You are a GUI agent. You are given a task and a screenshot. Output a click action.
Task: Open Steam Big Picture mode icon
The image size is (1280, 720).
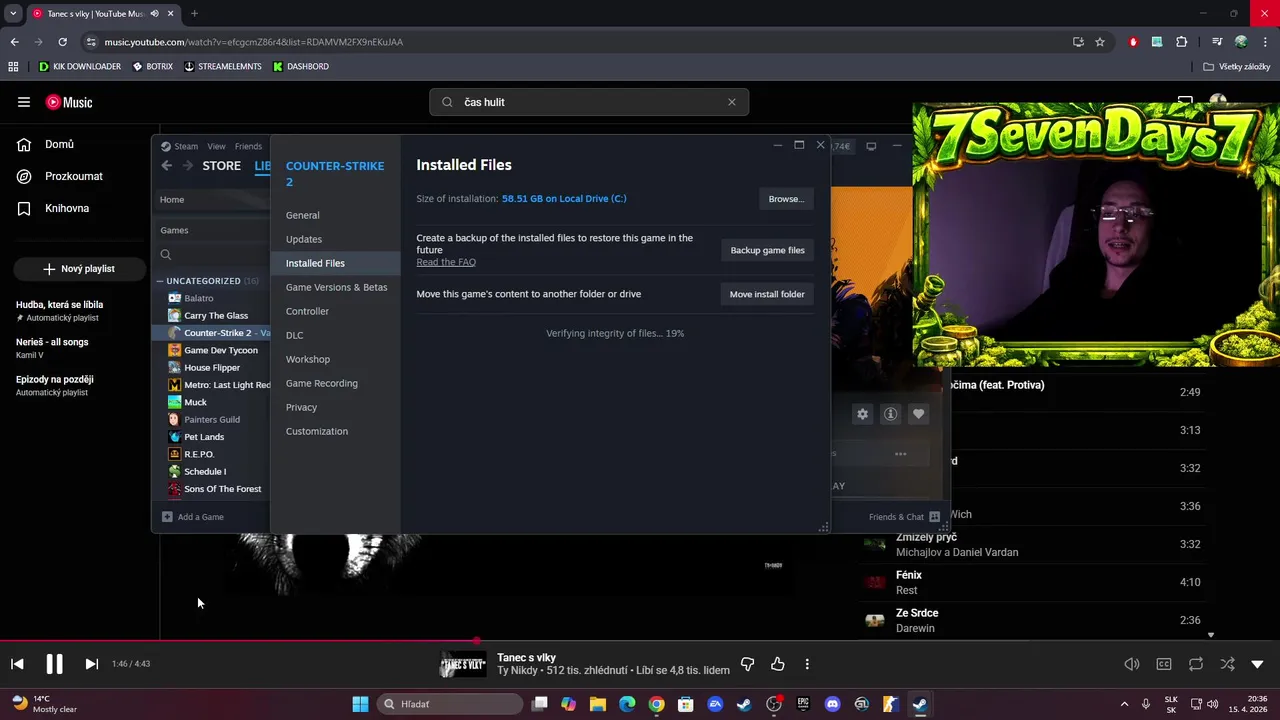871,146
